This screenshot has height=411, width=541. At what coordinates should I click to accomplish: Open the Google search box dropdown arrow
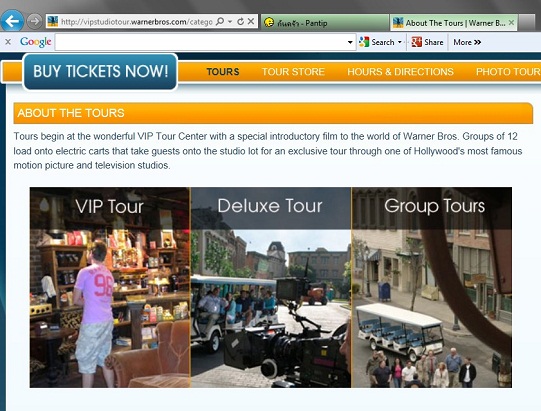click(350, 42)
